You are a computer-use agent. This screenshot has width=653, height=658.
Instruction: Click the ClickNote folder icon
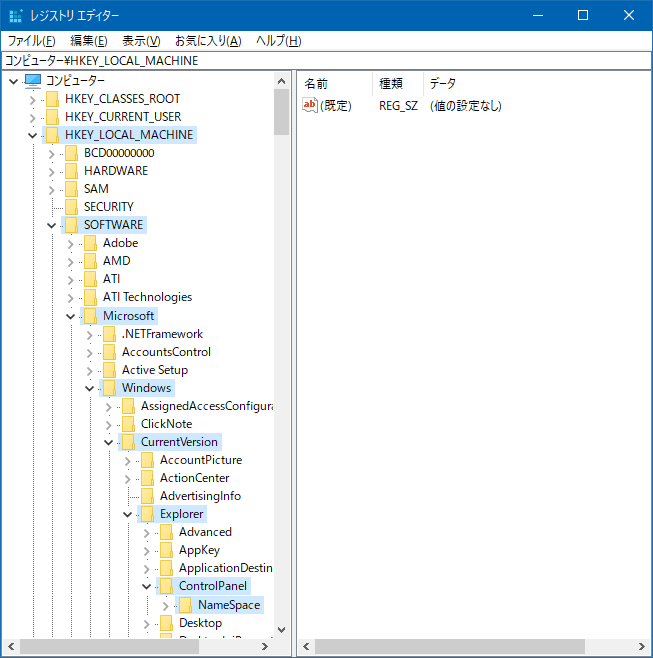point(128,424)
